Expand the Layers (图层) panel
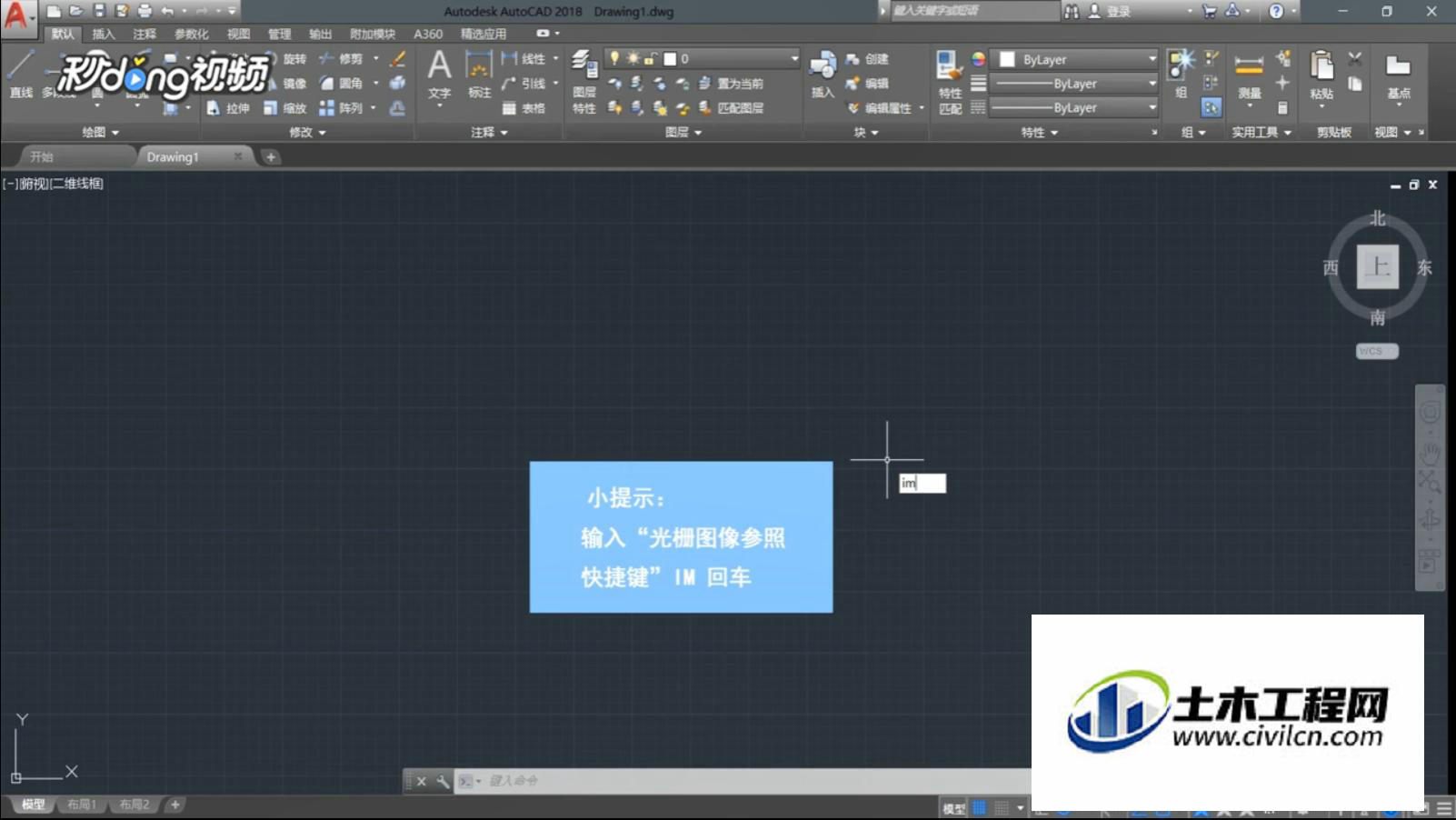Viewport: 1456px width, 820px height. (683, 132)
